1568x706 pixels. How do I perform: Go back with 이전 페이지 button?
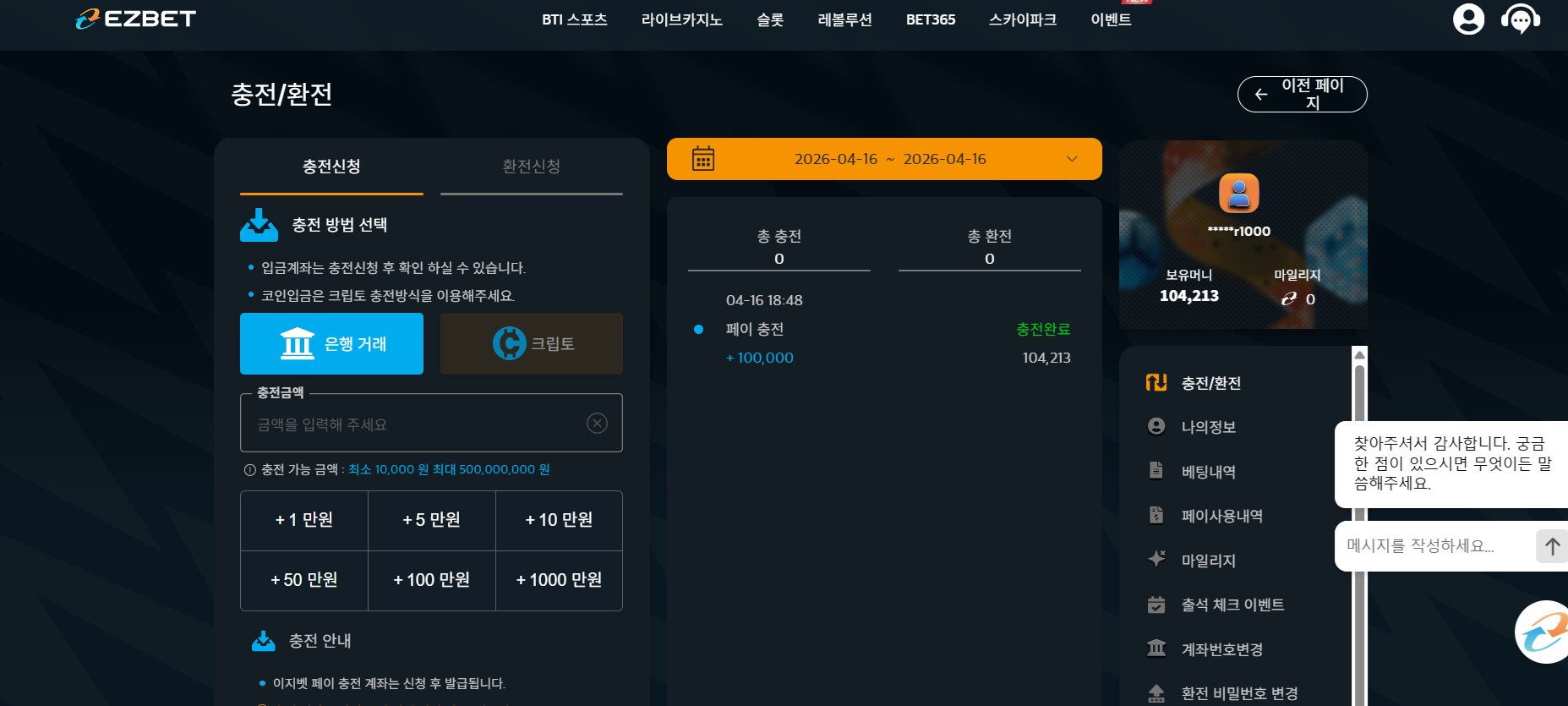point(1303,94)
